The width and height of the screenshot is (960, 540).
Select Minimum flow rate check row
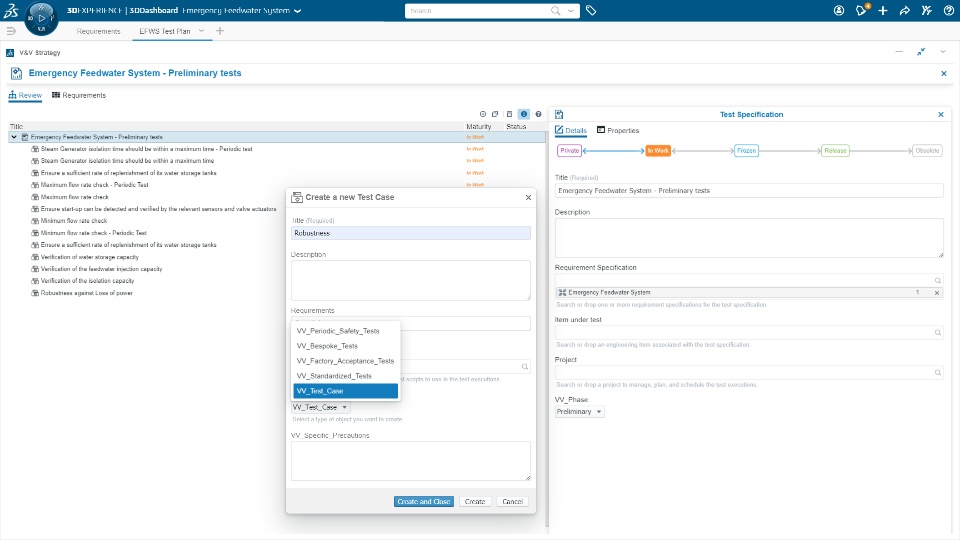pyautogui.click(x=73, y=221)
